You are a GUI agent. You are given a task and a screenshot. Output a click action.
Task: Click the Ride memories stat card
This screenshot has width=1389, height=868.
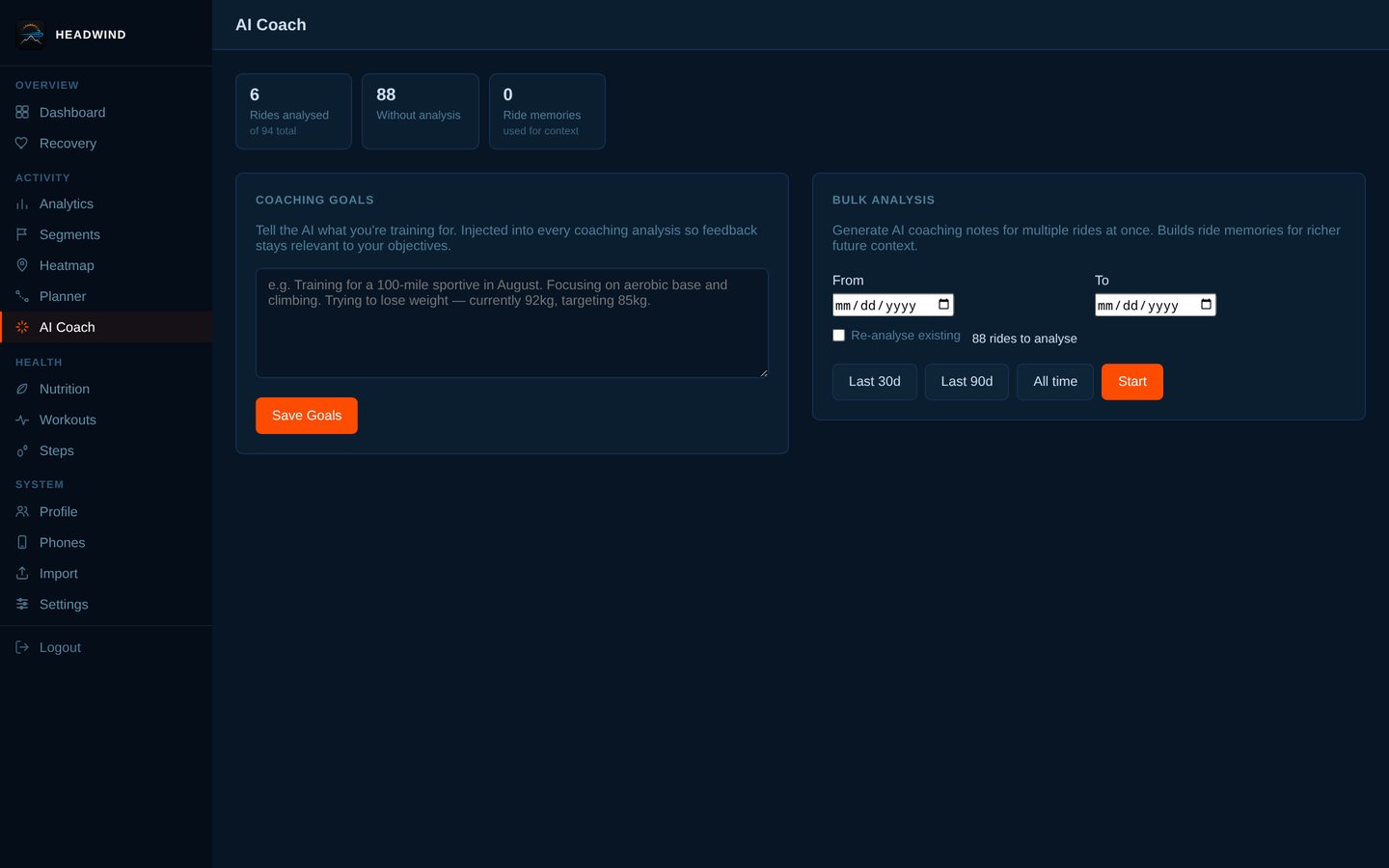point(547,112)
